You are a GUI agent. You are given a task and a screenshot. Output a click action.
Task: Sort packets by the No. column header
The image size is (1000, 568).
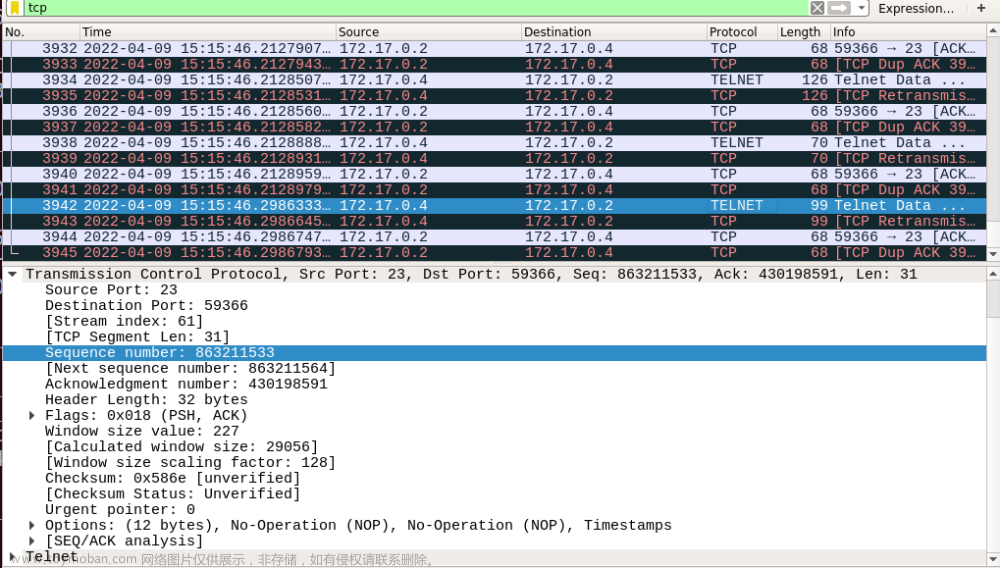41,32
